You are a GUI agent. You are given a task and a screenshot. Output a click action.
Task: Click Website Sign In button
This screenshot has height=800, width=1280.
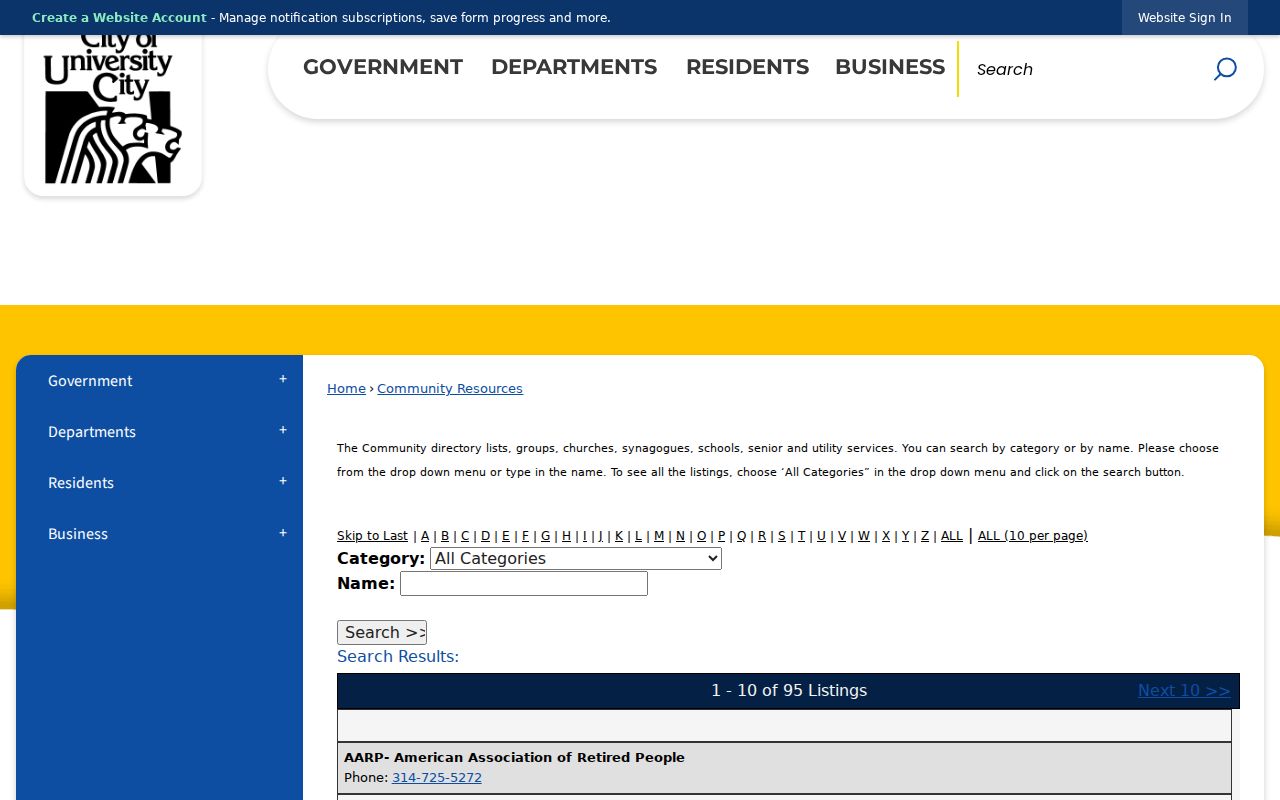(x=1185, y=18)
